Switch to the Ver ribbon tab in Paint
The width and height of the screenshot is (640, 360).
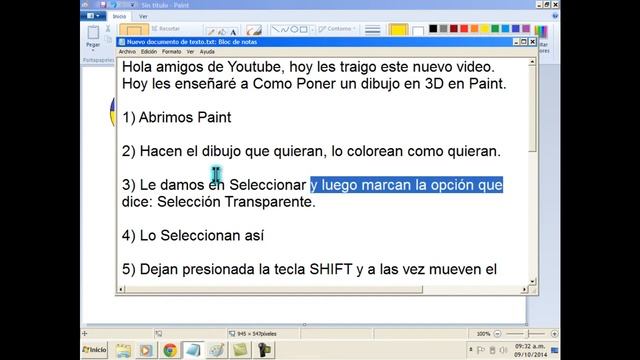pos(143,16)
